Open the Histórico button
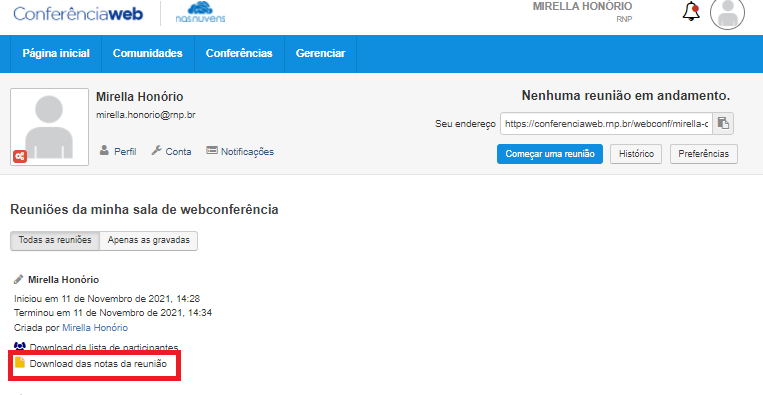Image resolution: width=763 pixels, height=395 pixels. coord(636,154)
